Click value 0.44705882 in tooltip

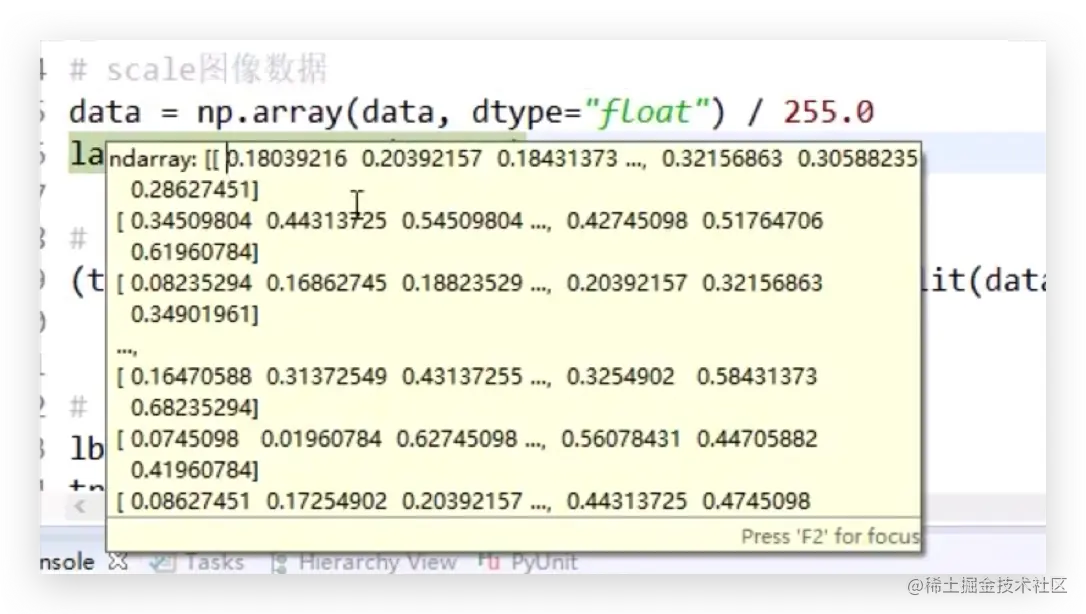click(x=757, y=439)
